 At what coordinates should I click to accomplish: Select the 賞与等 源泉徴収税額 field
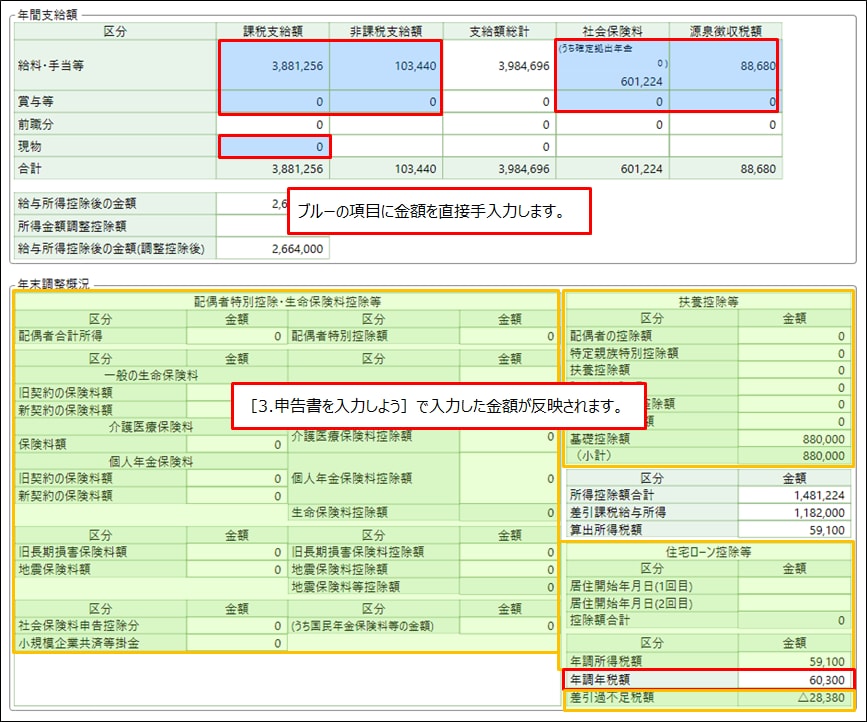723,102
